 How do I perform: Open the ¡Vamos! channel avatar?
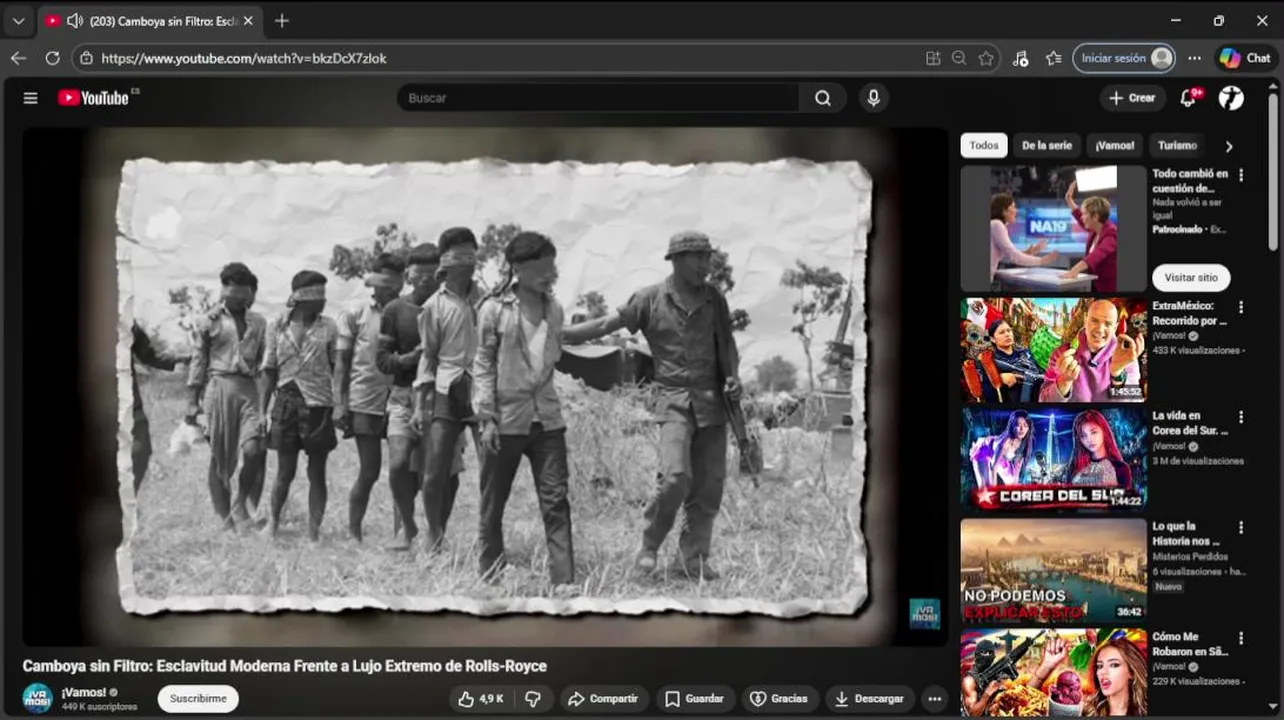click(x=37, y=698)
